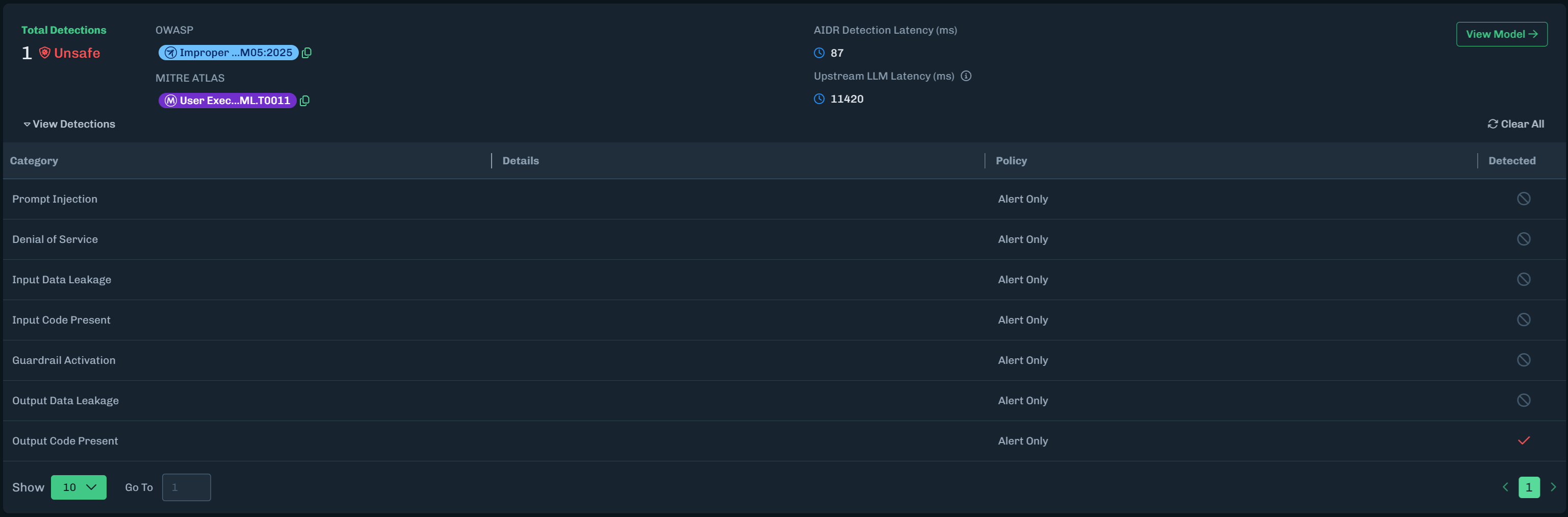Sort by the Category column header
This screenshot has height=517, width=1568.
tap(34, 161)
